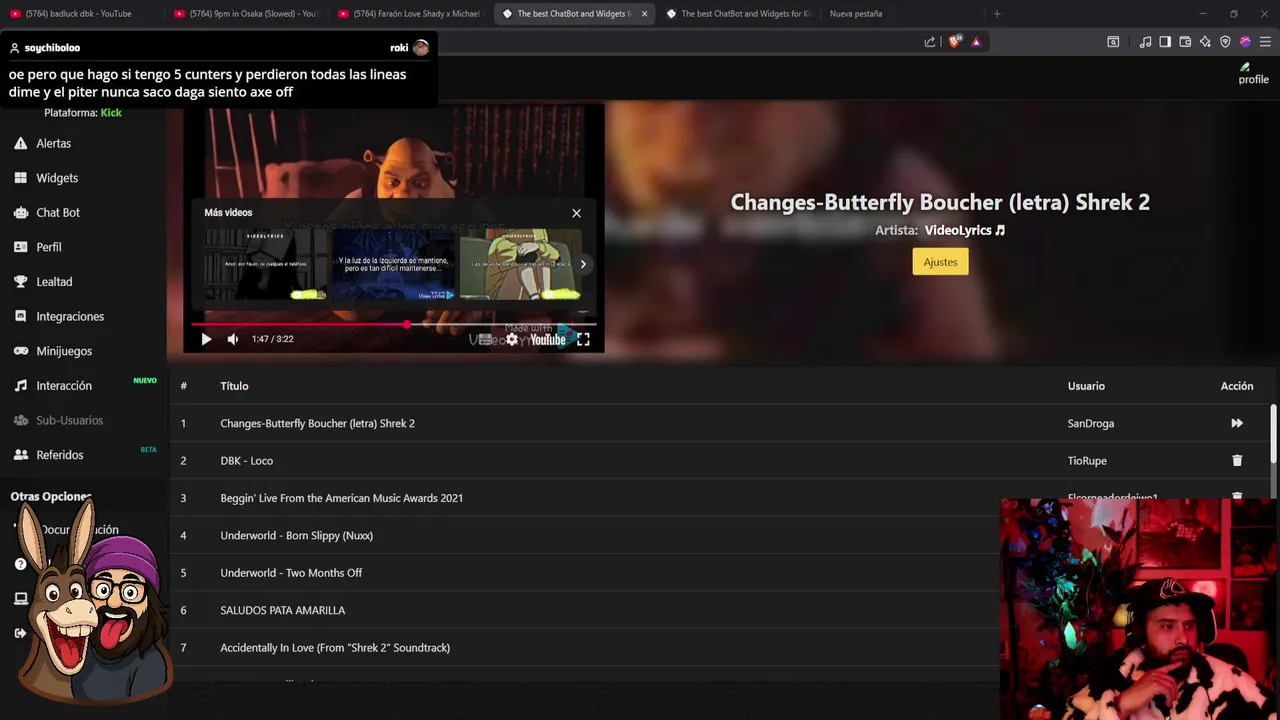The image size is (1280, 720).
Task: Switch to badluck dbk YouTube tab
Action: (x=78, y=14)
